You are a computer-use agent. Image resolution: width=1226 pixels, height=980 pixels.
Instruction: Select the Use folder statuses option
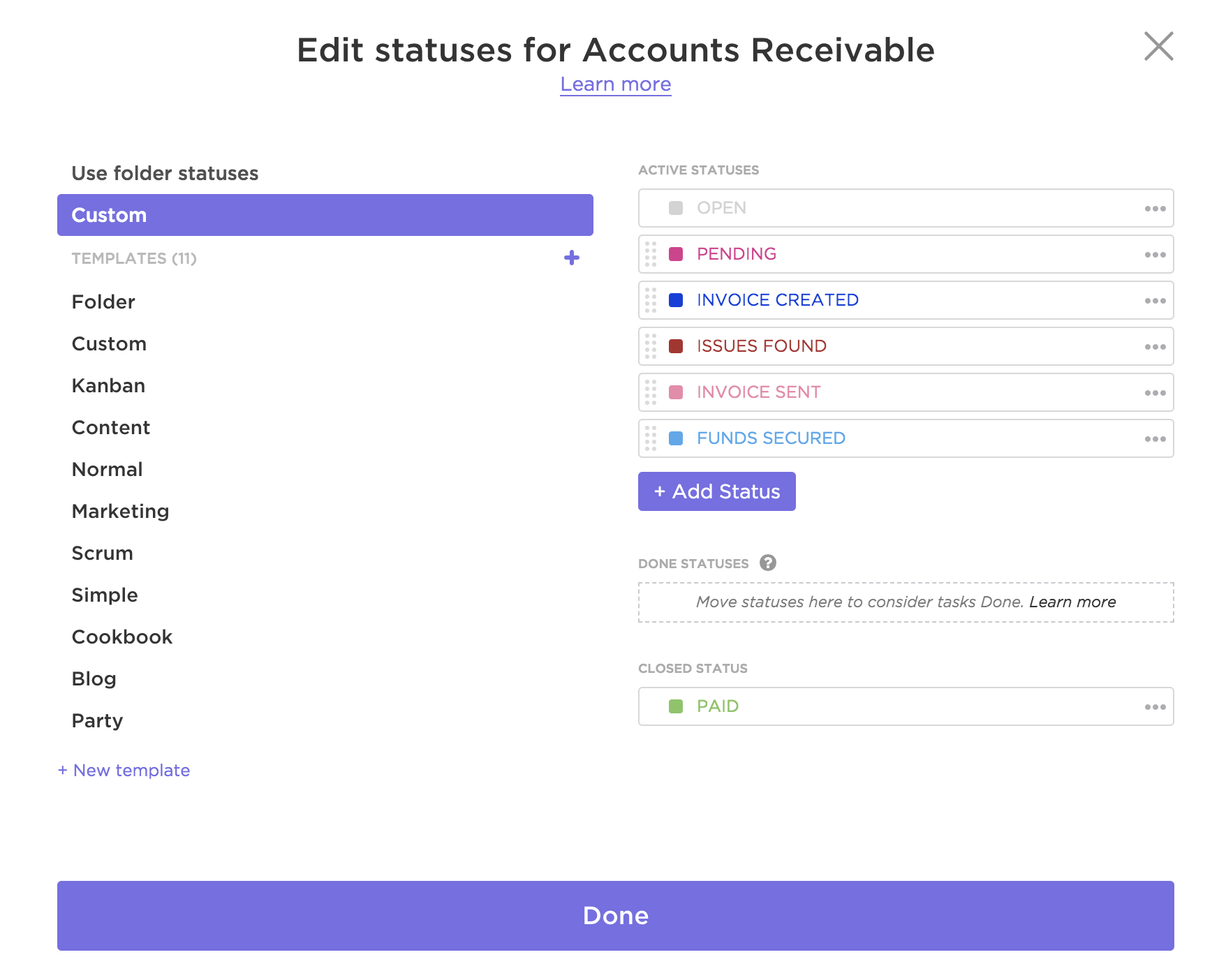click(165, 173)
